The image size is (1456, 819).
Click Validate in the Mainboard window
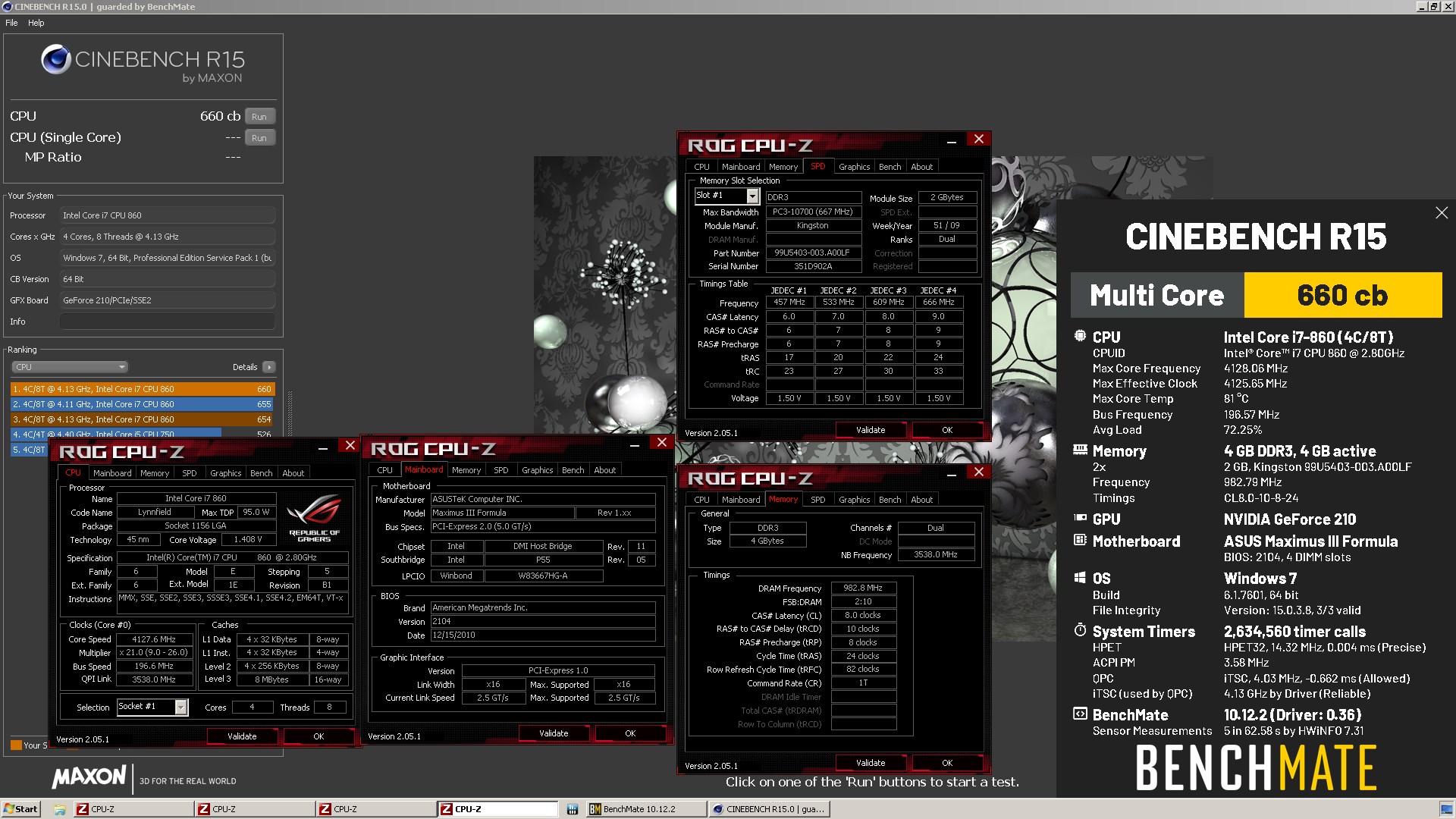pyautogui.click(x=554, y=733)
